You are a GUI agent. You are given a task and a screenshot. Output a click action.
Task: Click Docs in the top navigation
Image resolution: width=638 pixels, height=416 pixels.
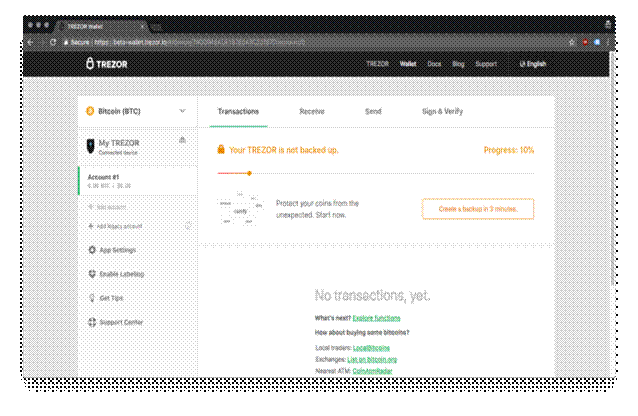point(434,63)
